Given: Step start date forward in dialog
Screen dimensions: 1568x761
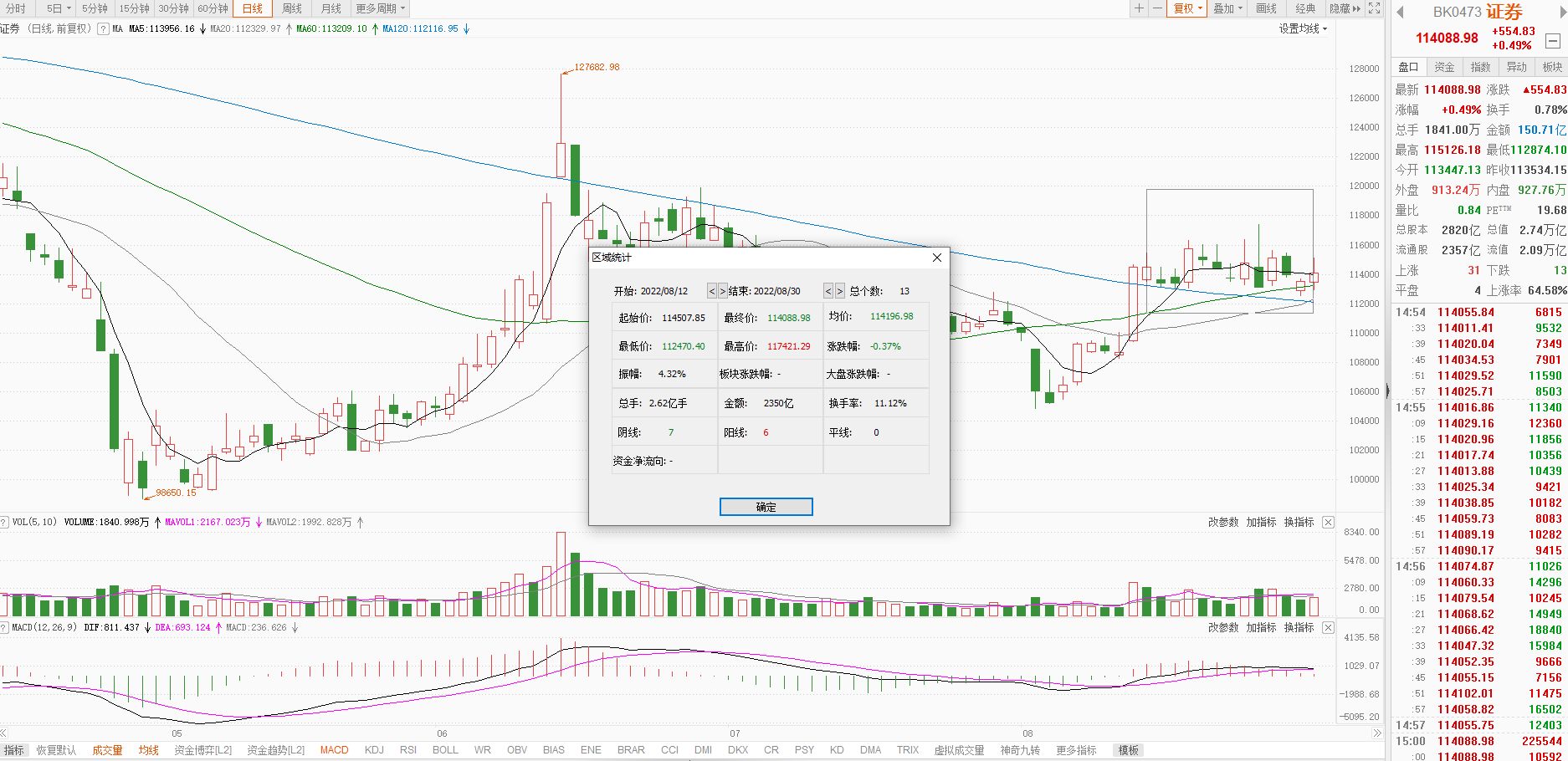Looking at the screenshot, I should pyautogui.click(x=723, y=291).
